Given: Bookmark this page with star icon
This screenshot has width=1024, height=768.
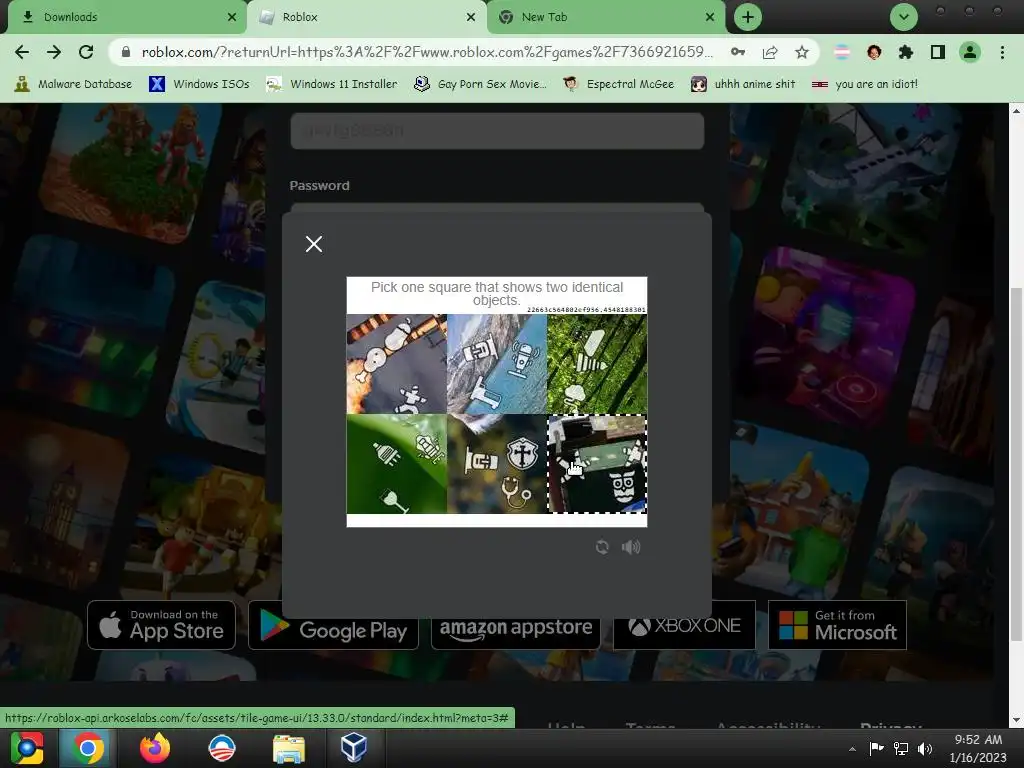Looking at the screenshot, I should [802, 52].
